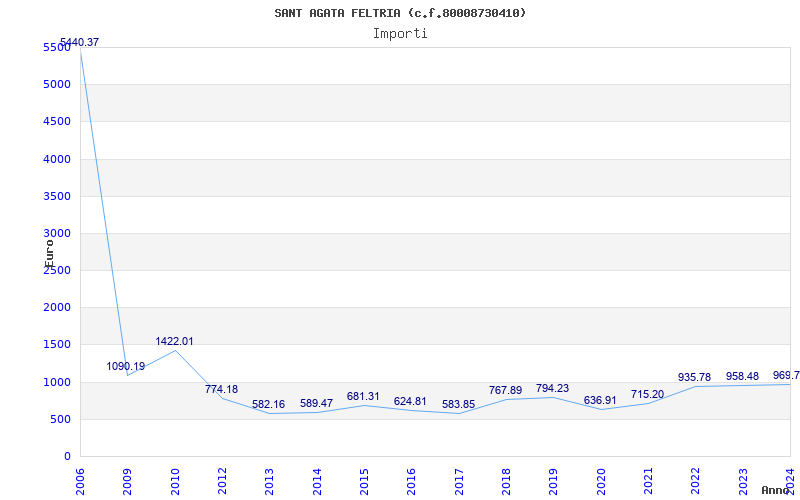Click the x-axis year 2012
The image size is (800, 500).
222,482
